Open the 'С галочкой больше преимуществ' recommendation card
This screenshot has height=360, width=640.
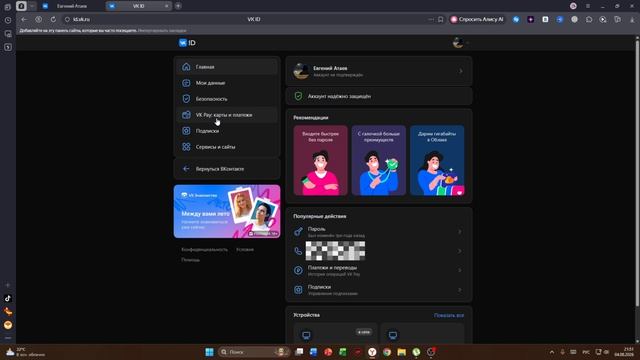[x=378, y=160]
